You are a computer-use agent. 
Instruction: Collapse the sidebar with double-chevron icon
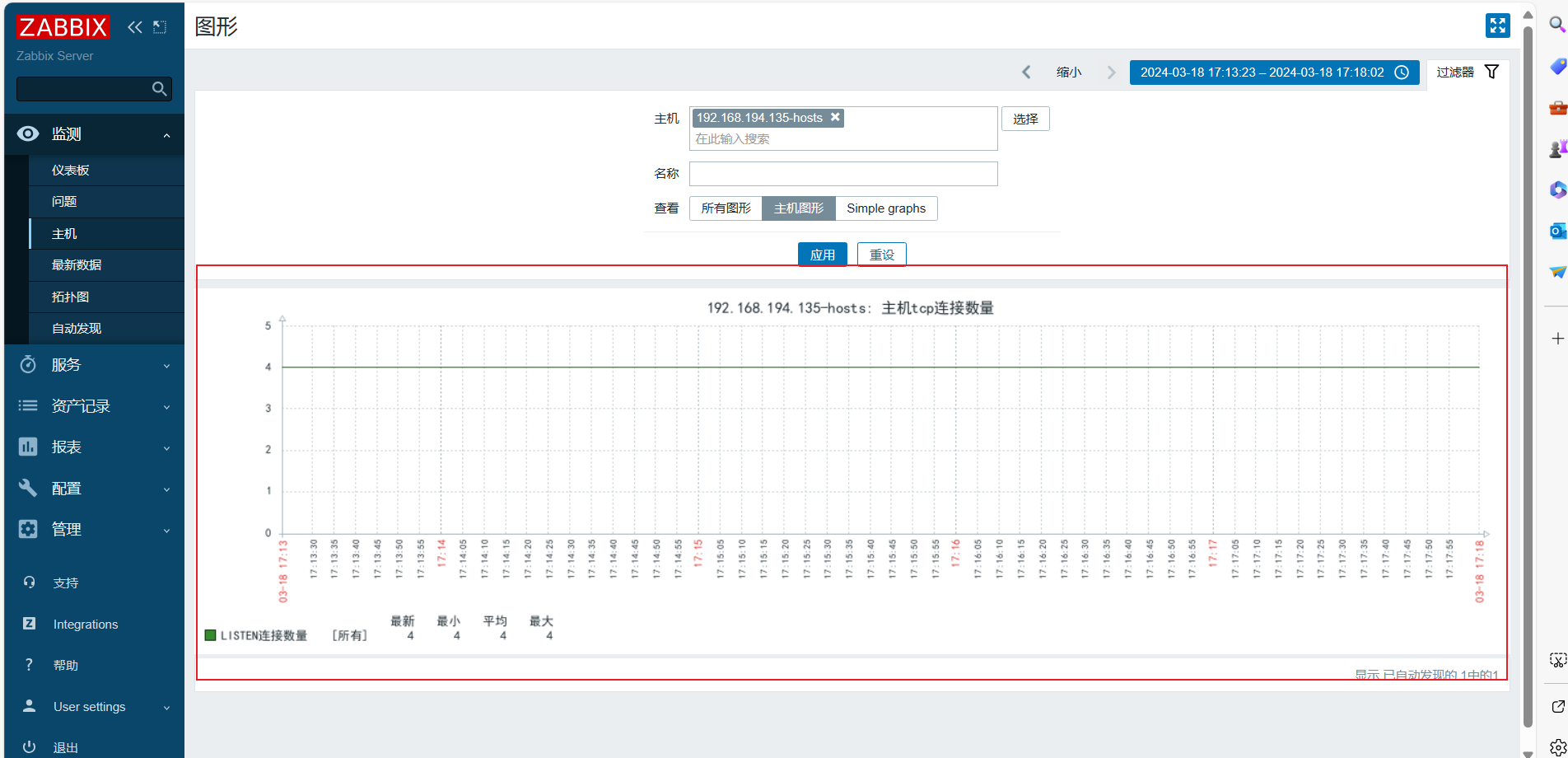point(135,27)
